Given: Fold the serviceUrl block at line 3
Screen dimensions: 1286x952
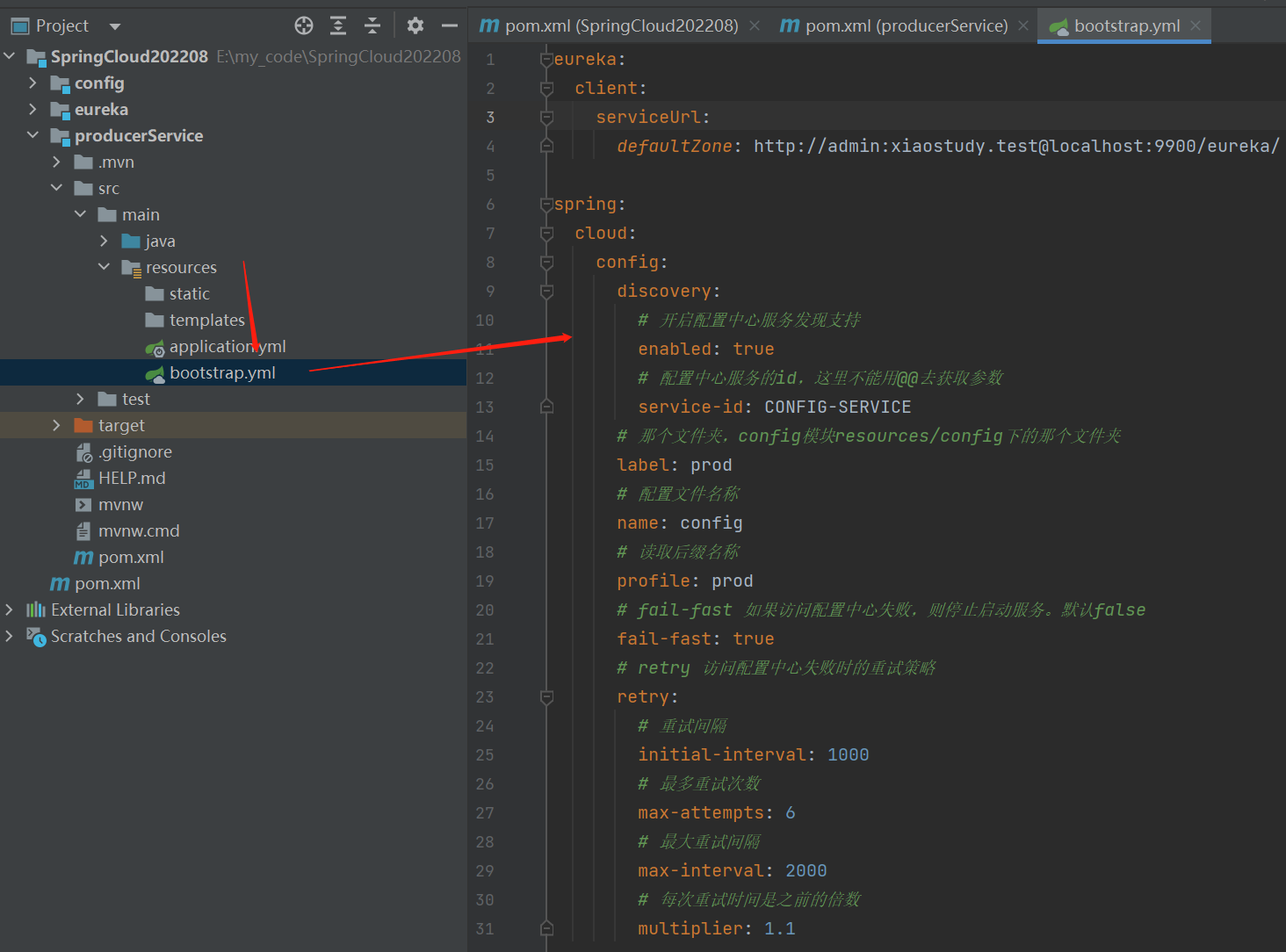Looking at the screenshot, I should click(546, 118).
